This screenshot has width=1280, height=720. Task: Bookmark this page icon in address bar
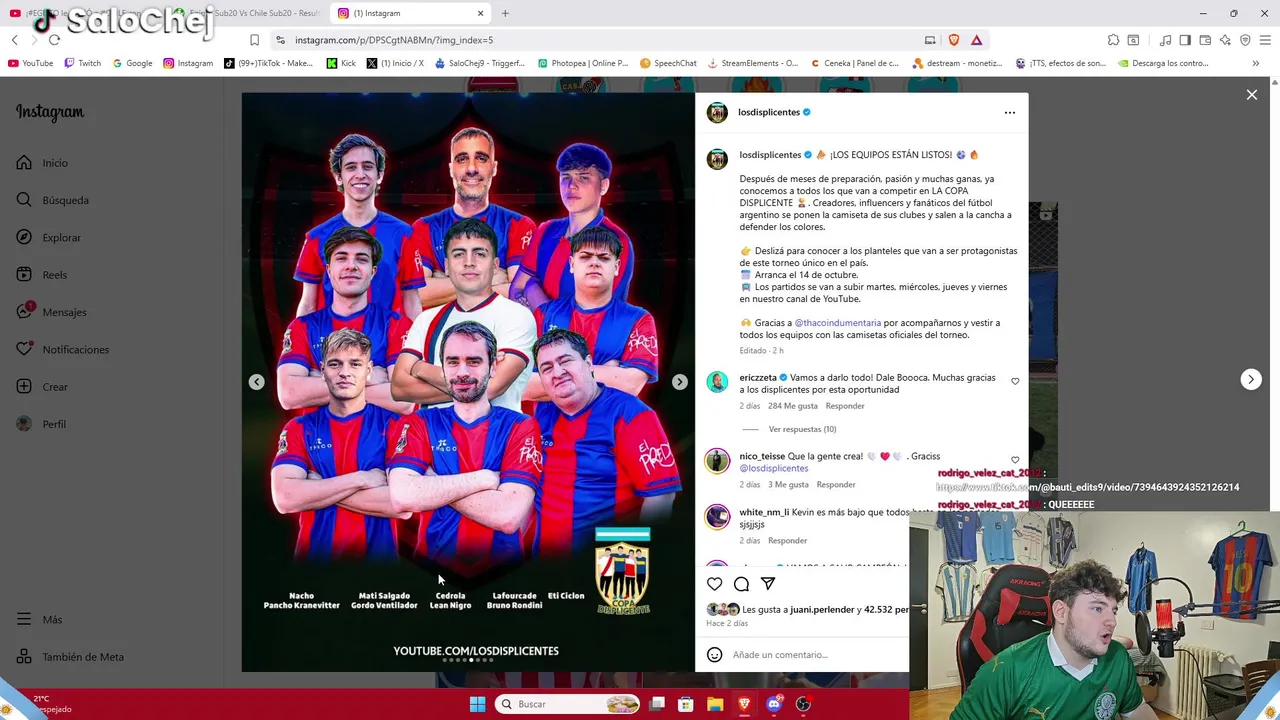coord(254,40)
